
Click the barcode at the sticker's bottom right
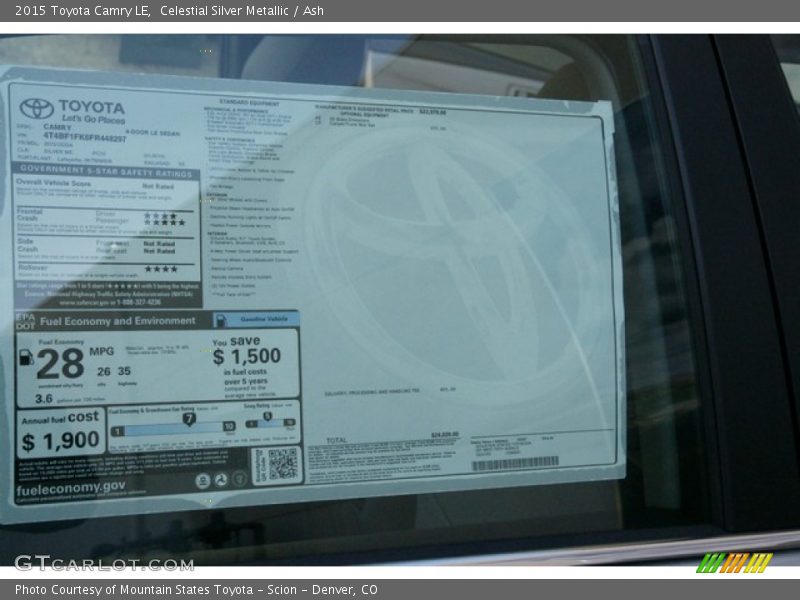(x=515, y=464)
